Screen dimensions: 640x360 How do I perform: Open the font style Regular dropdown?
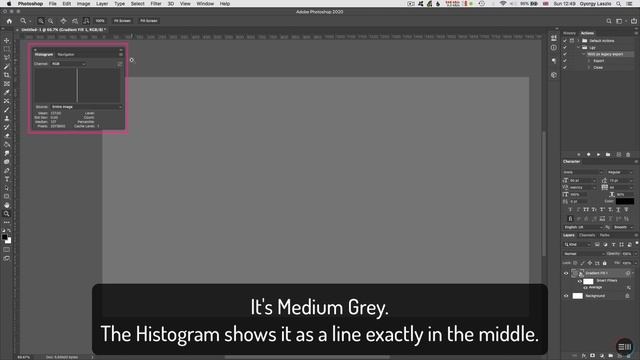pos(620,173)
